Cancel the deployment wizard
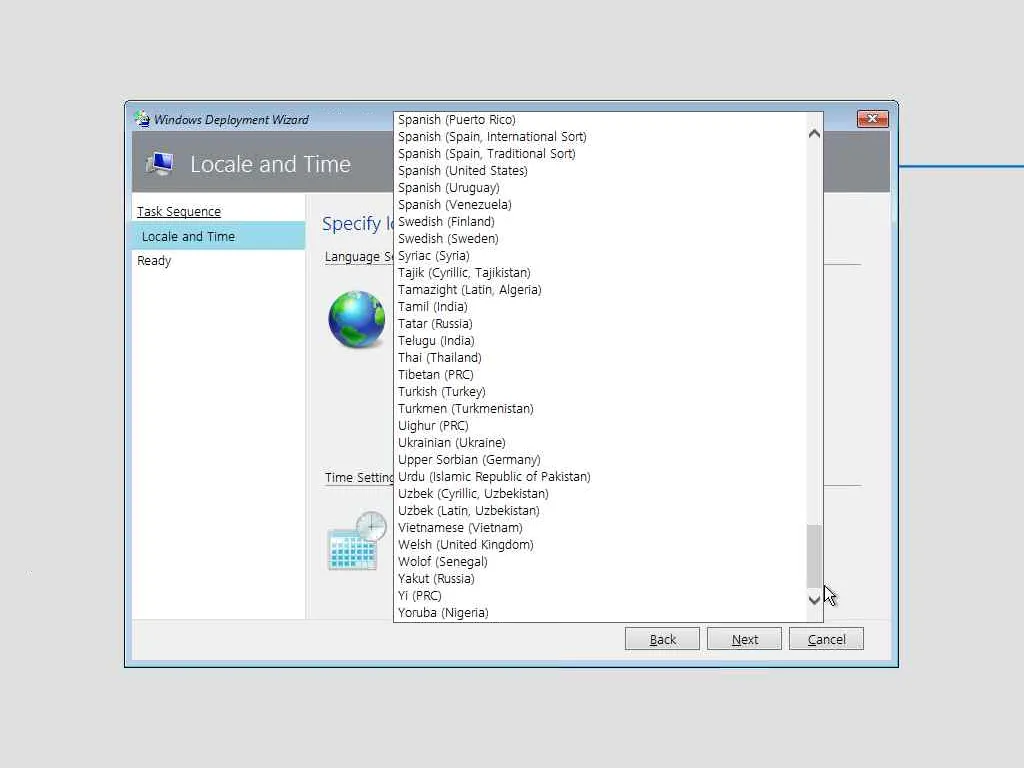This screenshot has height=768, width=1024. coord(826,639)
